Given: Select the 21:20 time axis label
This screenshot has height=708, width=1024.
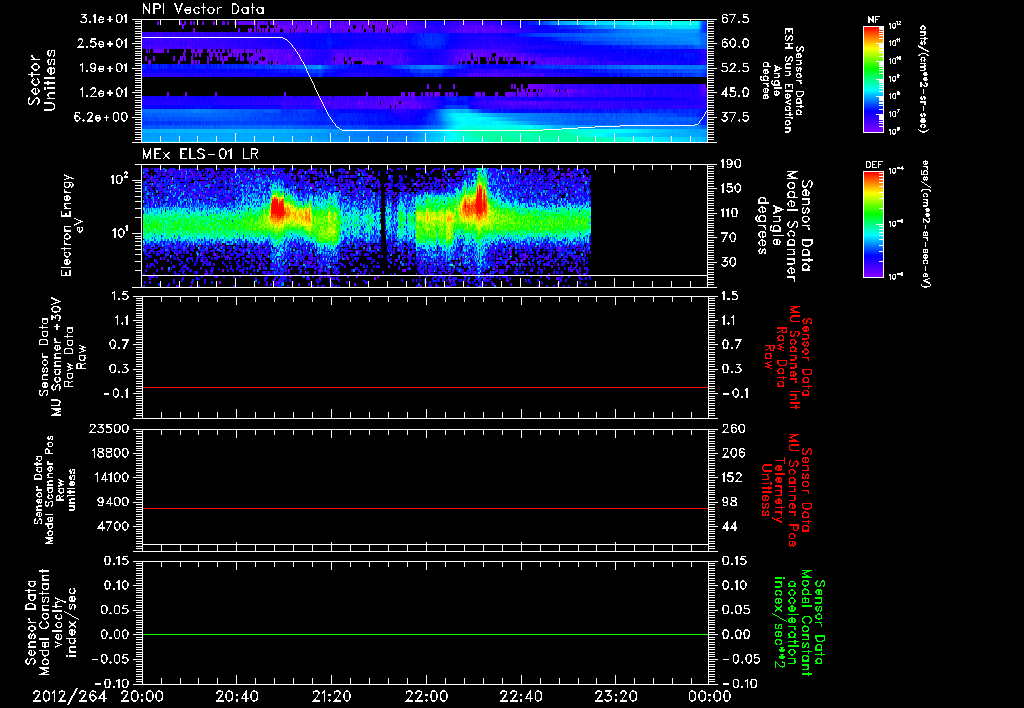Looking at the screenshot, I should tap(332, 697).
